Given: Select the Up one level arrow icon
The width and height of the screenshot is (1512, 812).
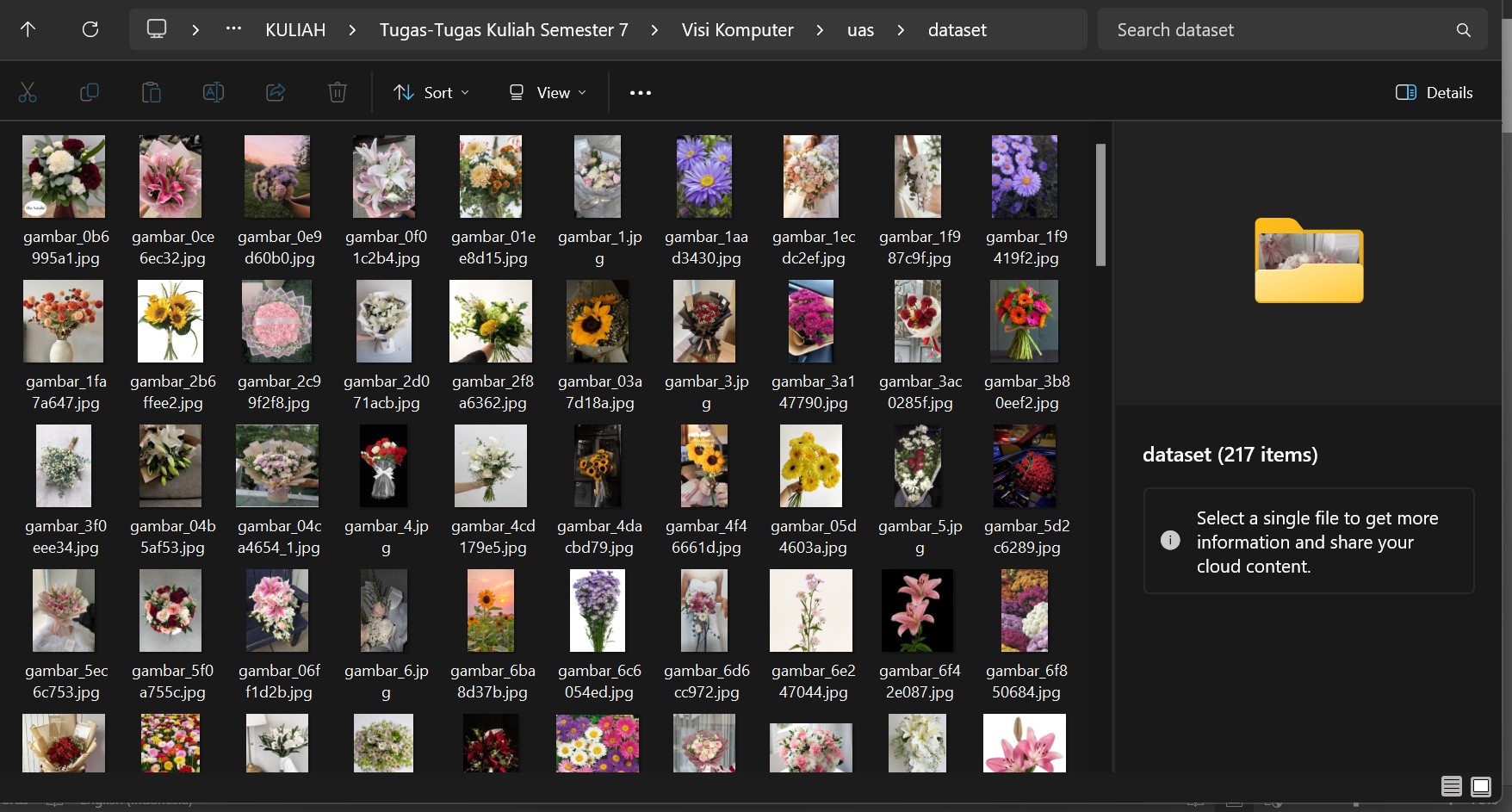Looking at the screenshot, I should point(28,28).
